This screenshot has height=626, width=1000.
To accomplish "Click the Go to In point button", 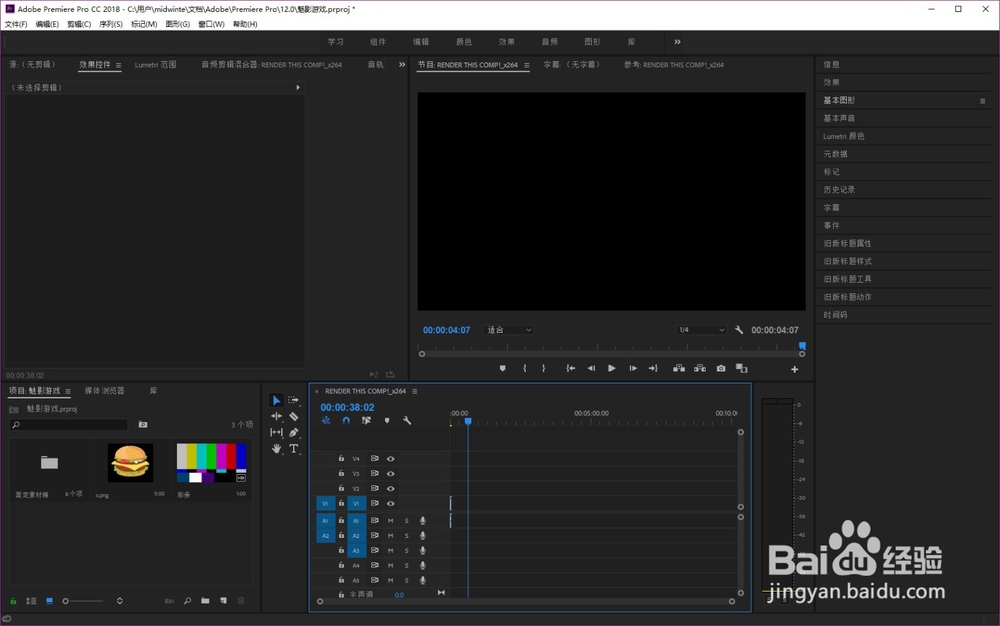I will [x=571, y=368].
